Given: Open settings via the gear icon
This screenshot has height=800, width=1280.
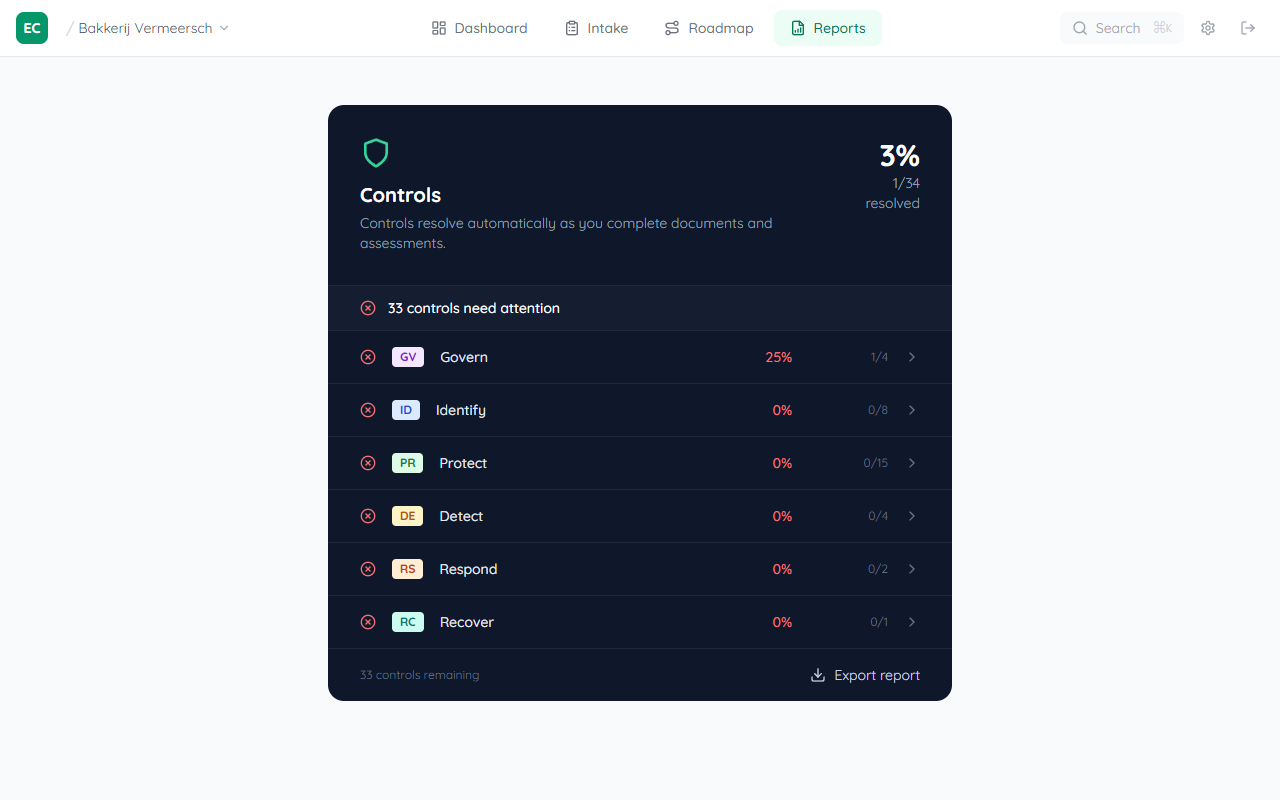Looking at the screenshot, I should (1208, 28).
